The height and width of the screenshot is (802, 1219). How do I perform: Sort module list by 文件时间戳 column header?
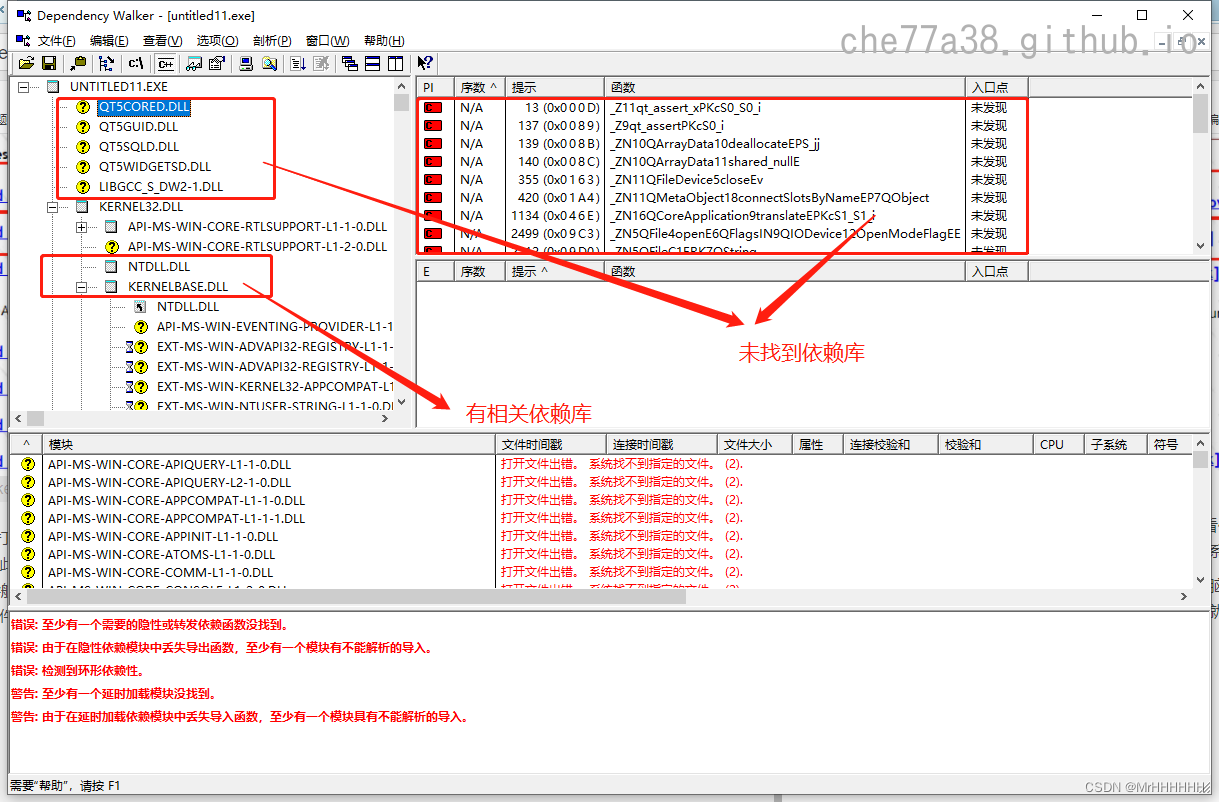tap(551, 444)
